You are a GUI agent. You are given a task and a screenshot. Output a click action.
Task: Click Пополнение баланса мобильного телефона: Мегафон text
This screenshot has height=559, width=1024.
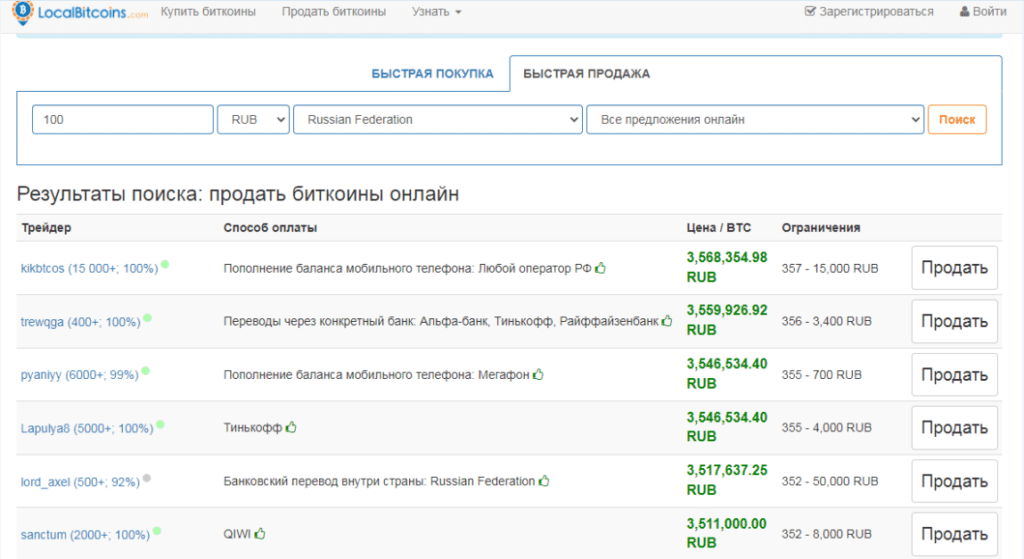coord(376,375)
